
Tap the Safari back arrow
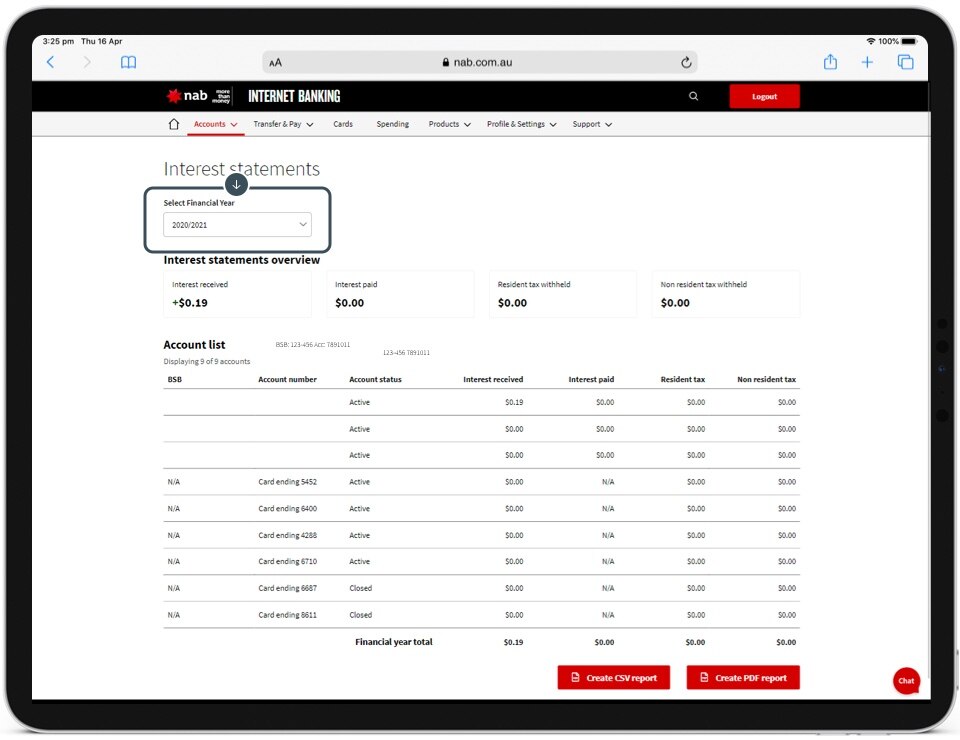coord(51,62)
